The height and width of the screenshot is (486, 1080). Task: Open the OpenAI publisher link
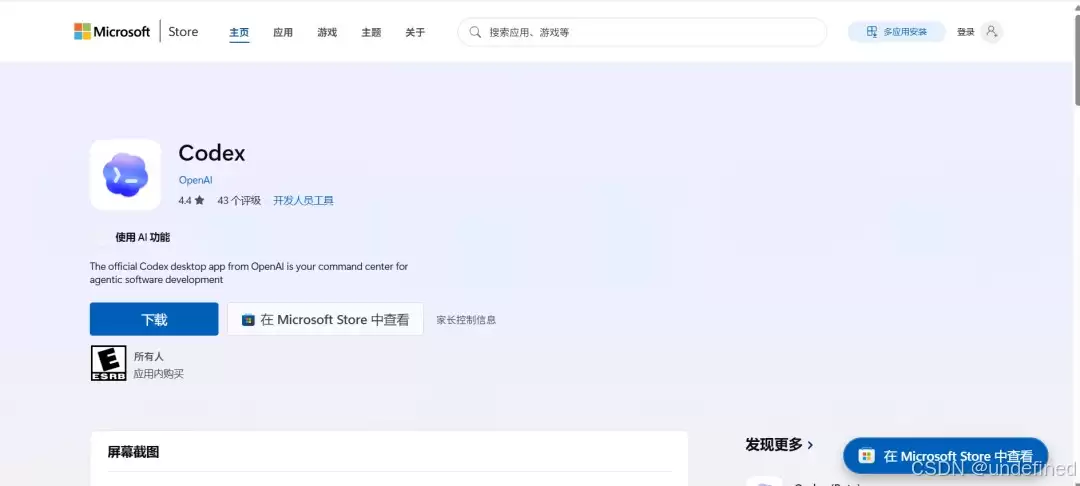coord(196,180)
